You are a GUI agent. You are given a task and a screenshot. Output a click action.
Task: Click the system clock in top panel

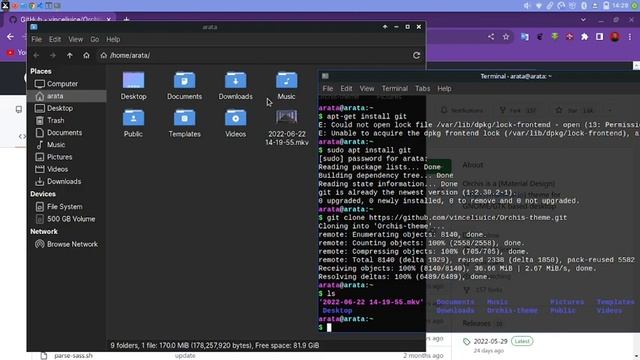620,6
